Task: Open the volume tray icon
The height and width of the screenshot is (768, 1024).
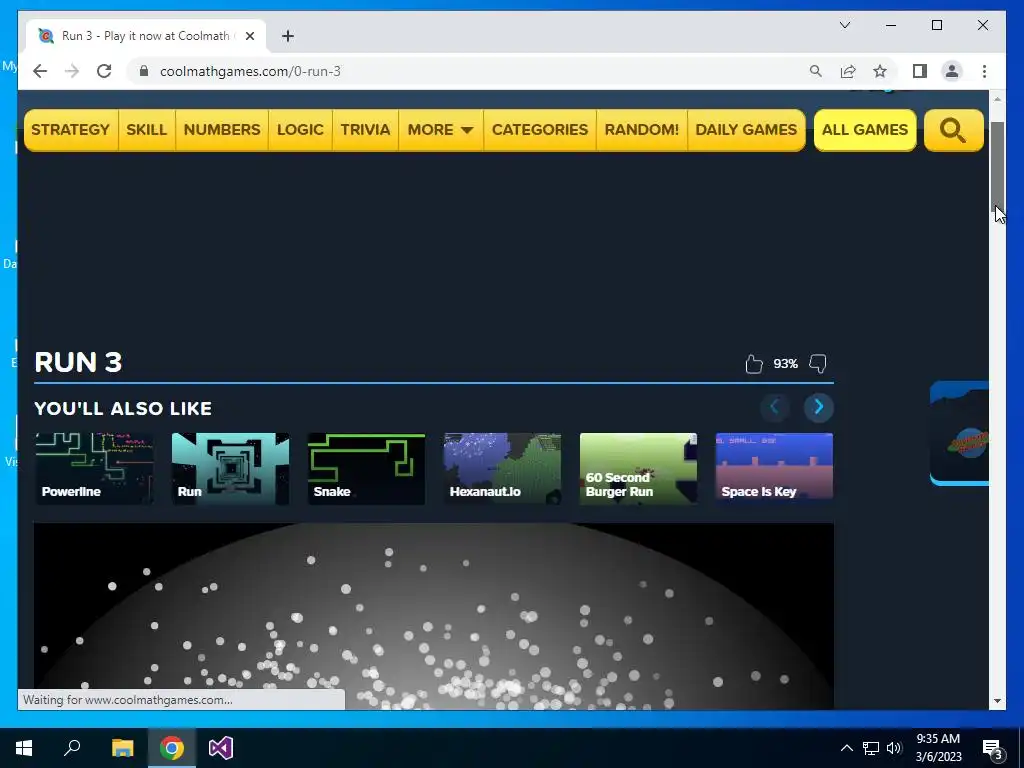Action: coord(894,748)
